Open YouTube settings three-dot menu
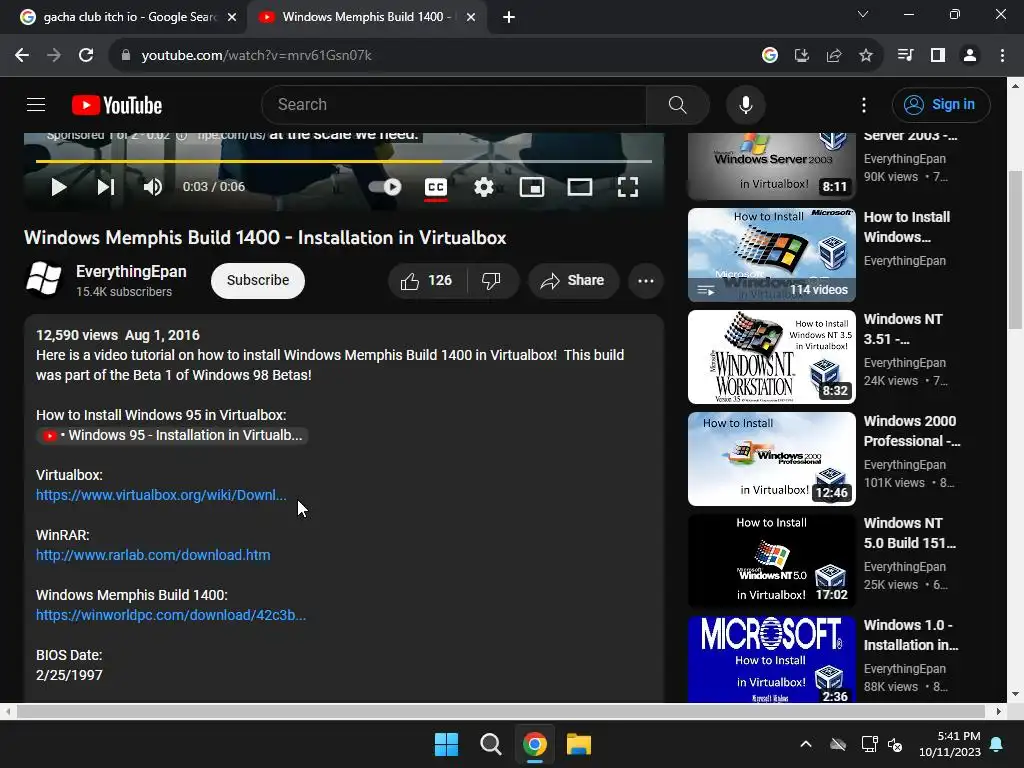 863,104
